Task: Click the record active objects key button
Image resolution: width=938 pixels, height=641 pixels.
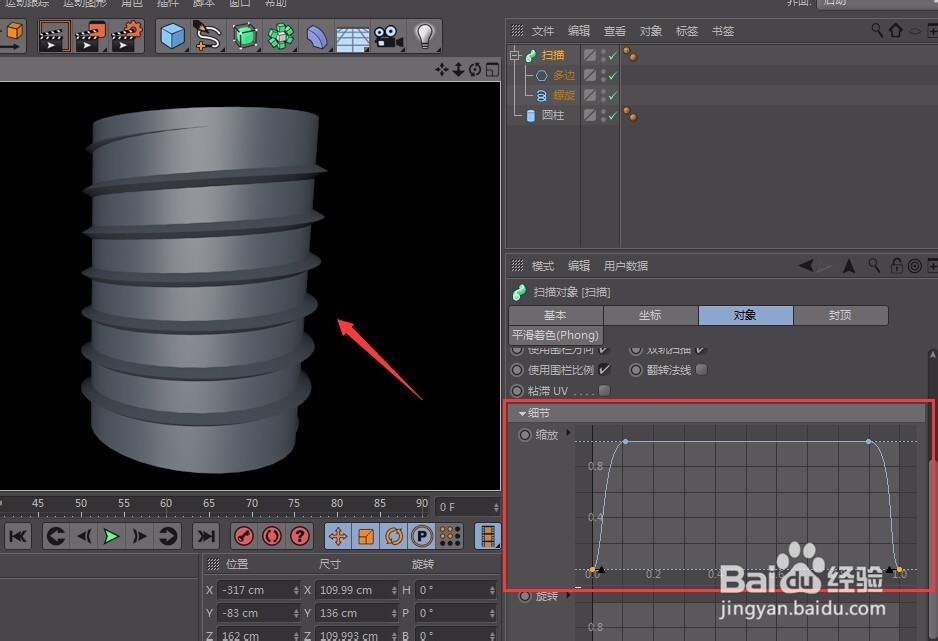Action: pyautogui.click(x=244, y=536)
